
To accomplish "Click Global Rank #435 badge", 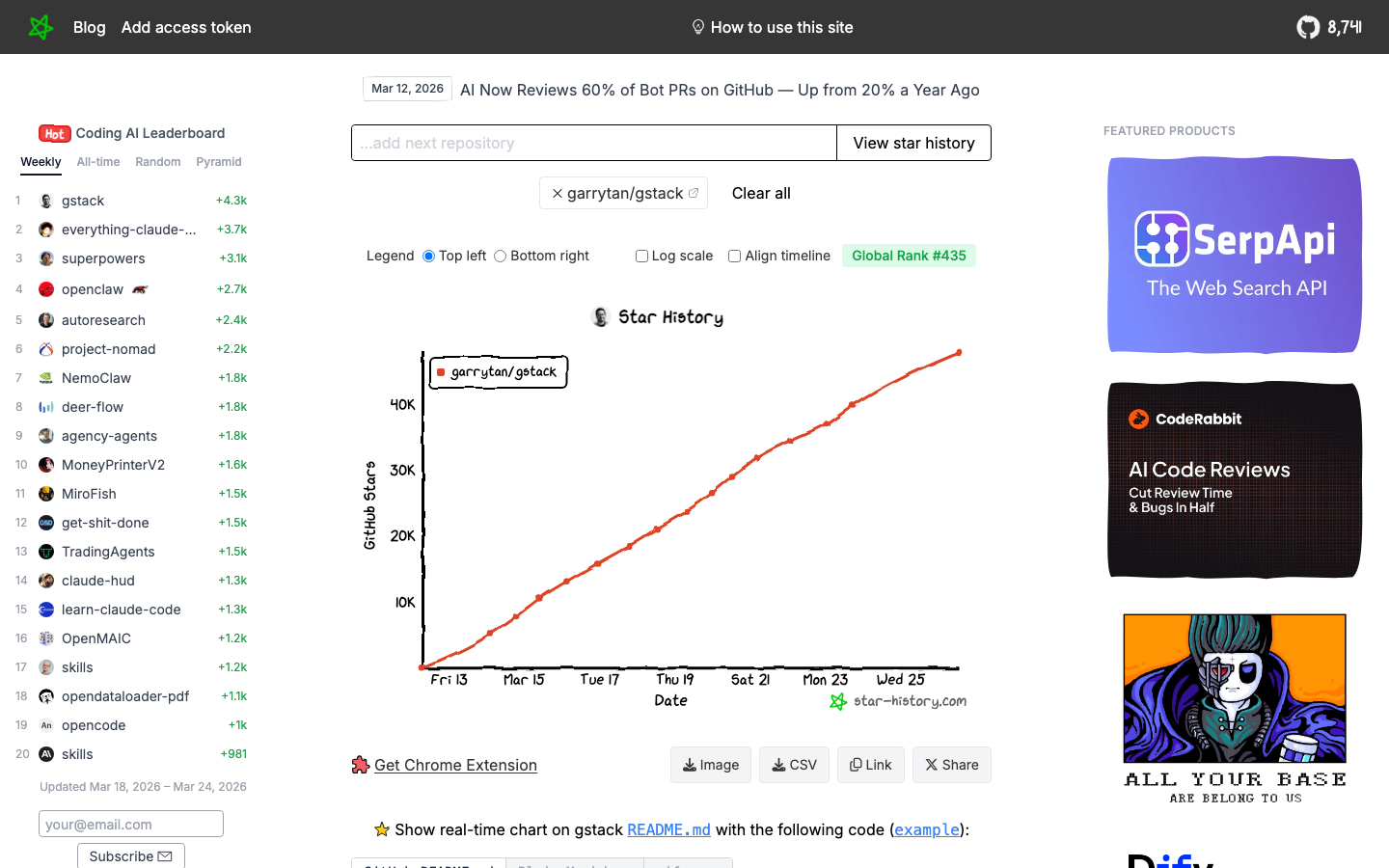I will click(909, 256).
